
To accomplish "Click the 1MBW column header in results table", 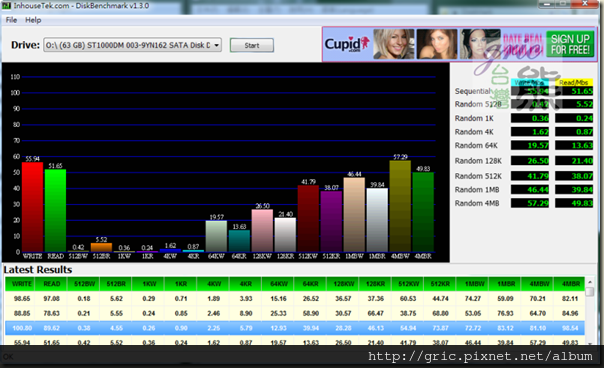I will (473, 284).
